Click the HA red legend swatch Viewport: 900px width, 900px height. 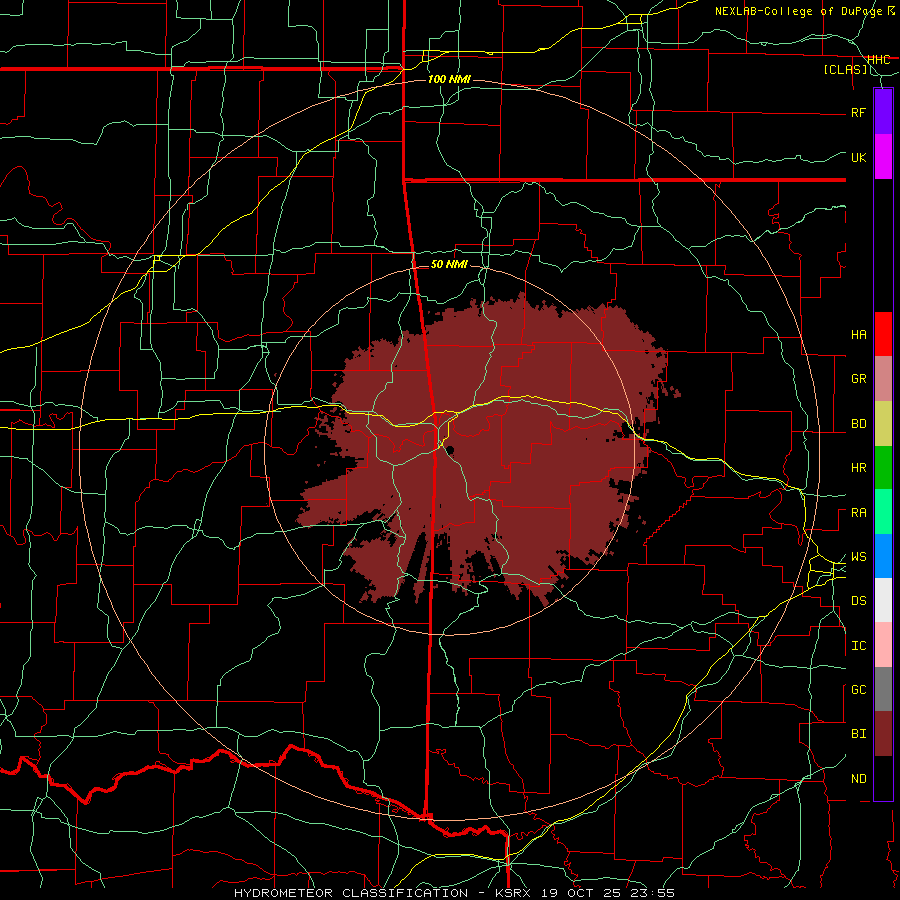tap(883, 334)
